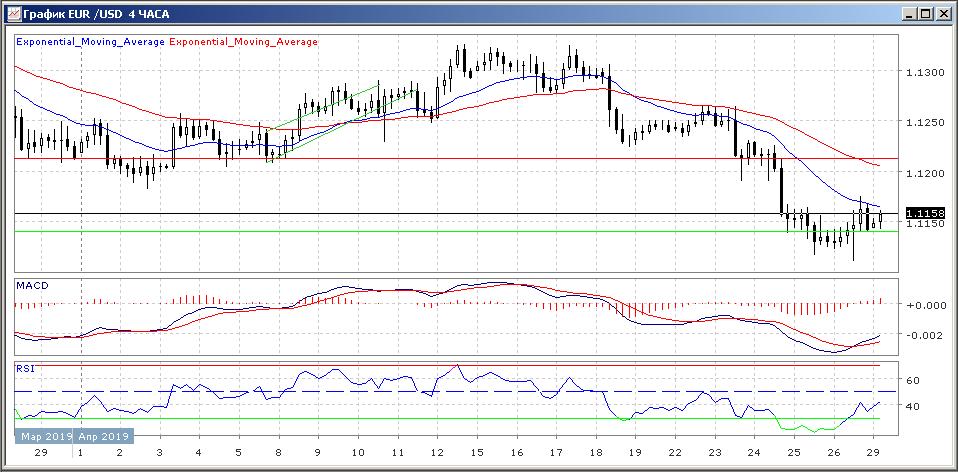958x472 pixels.
Task: Click date 23 on time axis
Action: (x=715, y=453)
